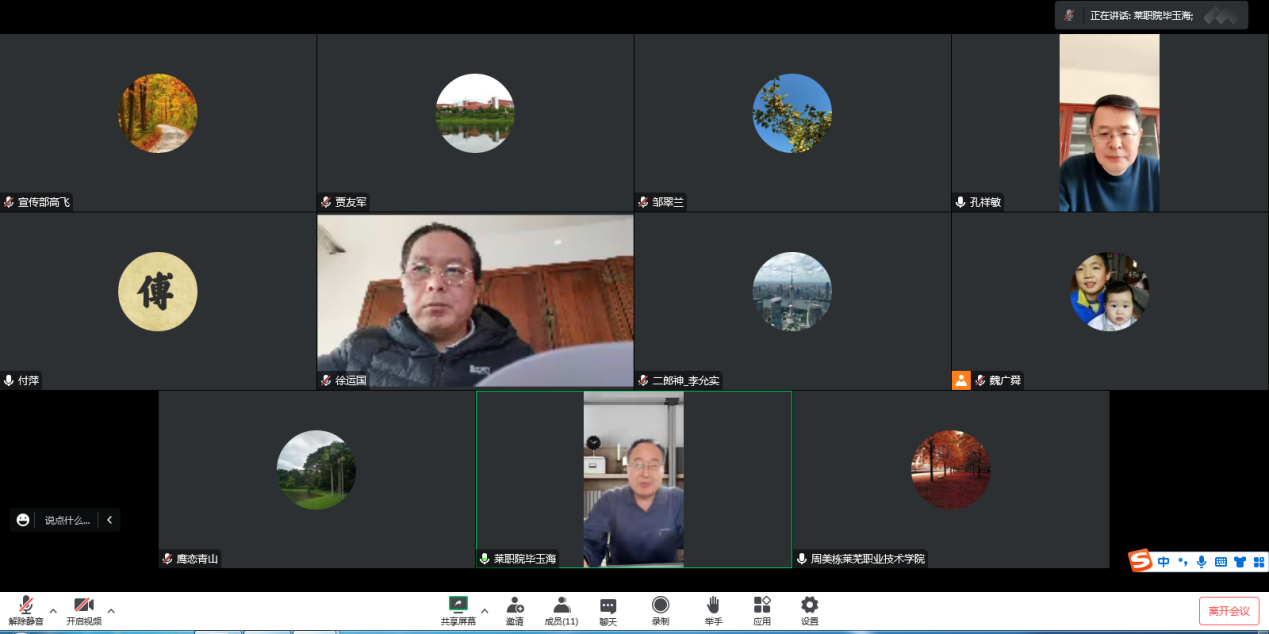
Task: Click the 邀请 (Invite) icon
Action: 514,605
